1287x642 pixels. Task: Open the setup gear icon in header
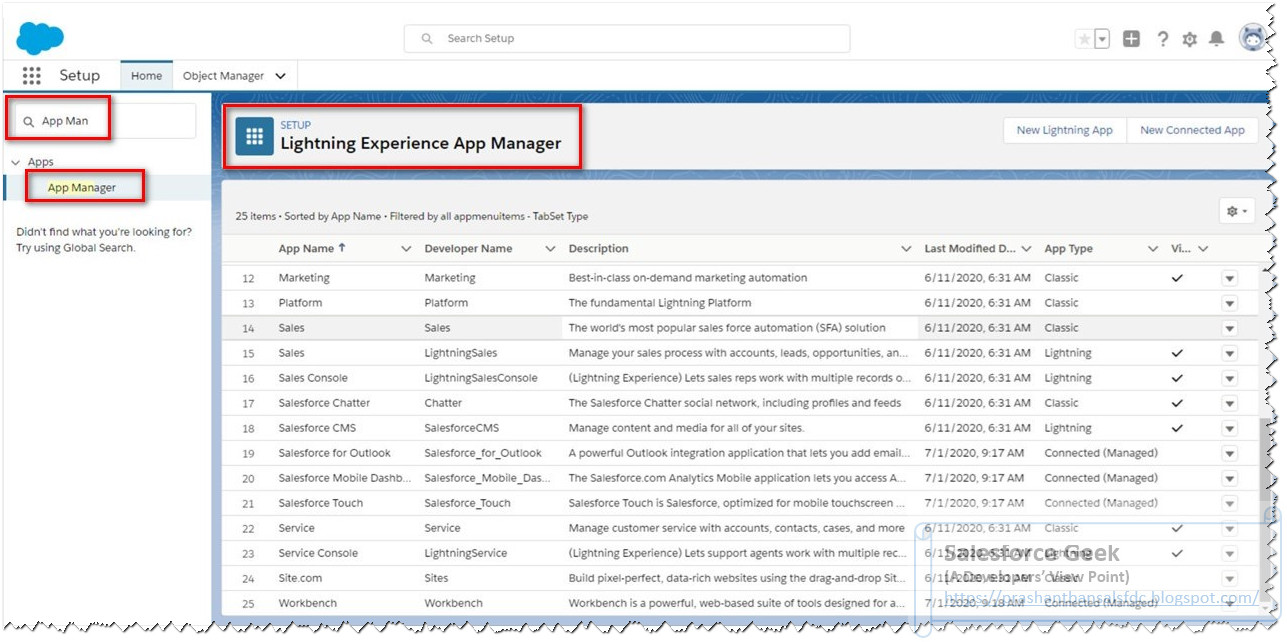point(1189,39)
